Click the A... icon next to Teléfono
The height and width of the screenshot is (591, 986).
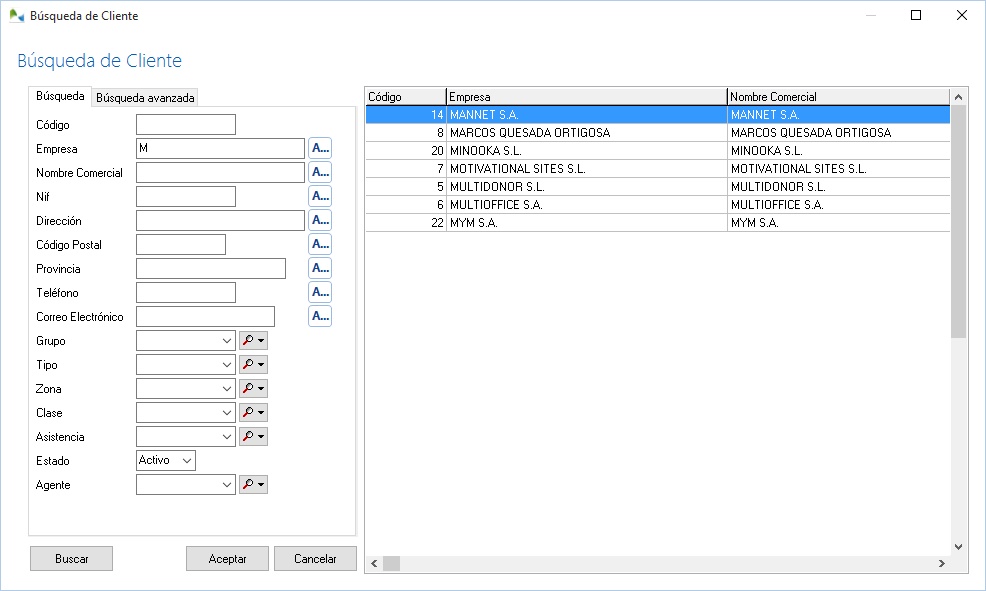pyautogui.click(x=319, y=291)
